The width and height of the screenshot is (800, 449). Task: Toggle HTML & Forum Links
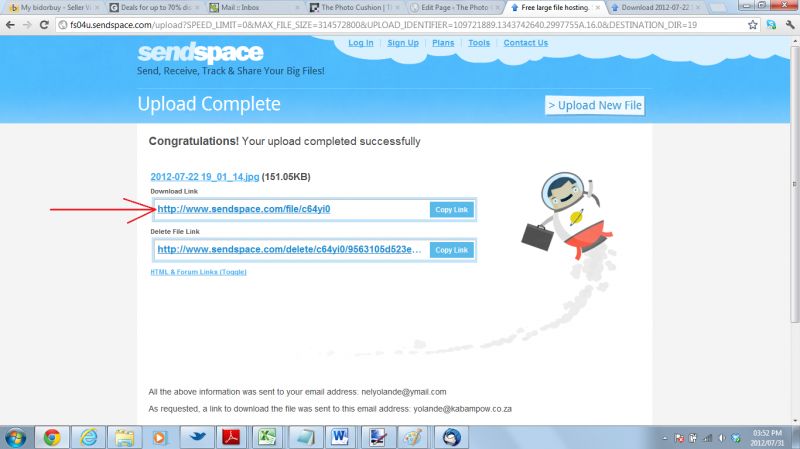[x=198, y=272]
